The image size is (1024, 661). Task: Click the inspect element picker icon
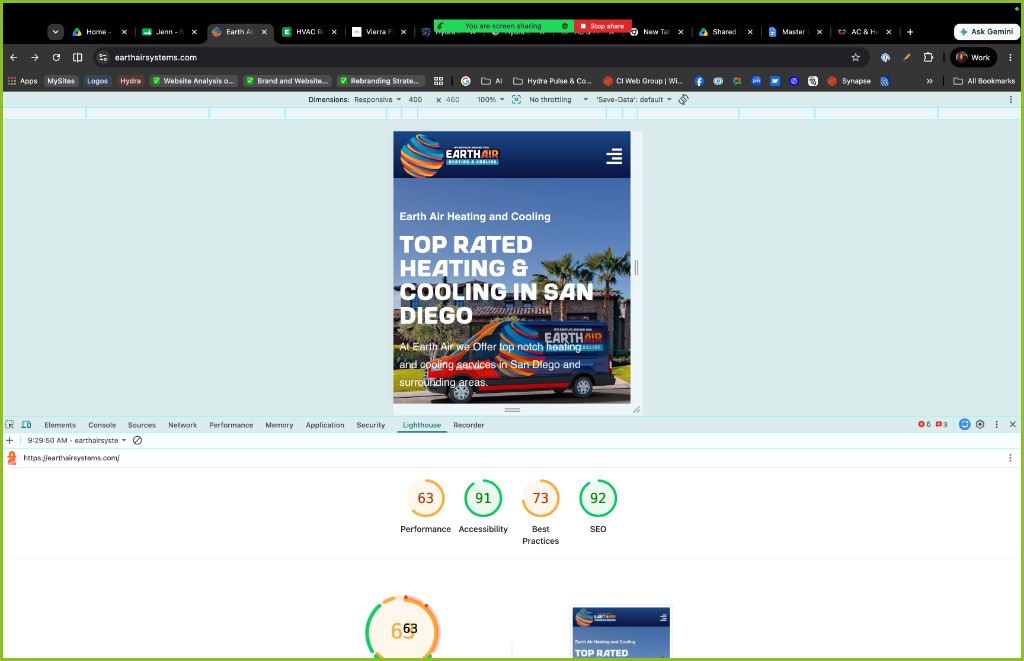pyautogui.click(x=10, y=425)
